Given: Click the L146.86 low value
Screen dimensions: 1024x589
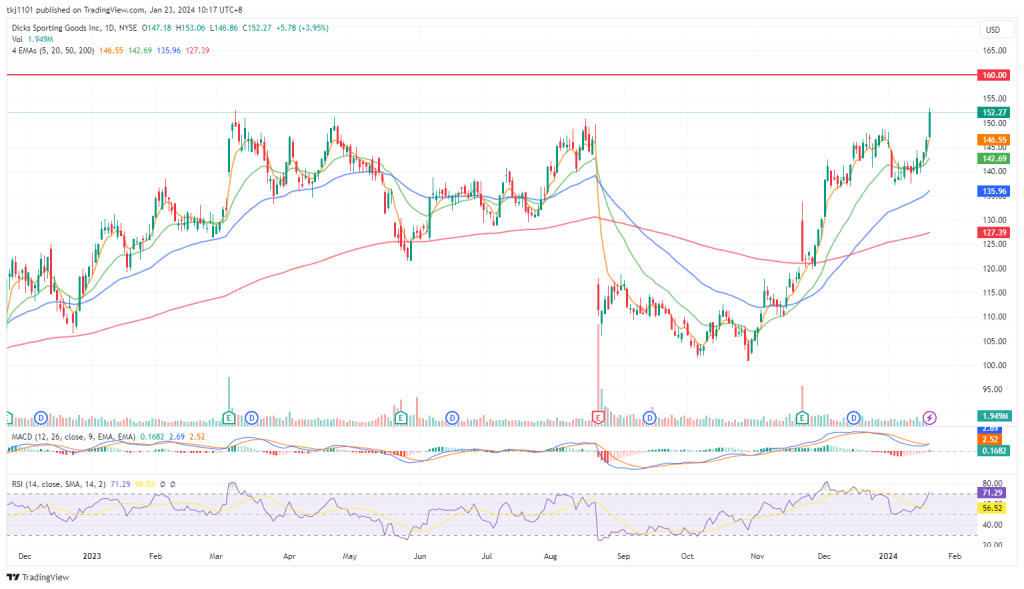Looking at the screenshot, I should click(223, 28).
